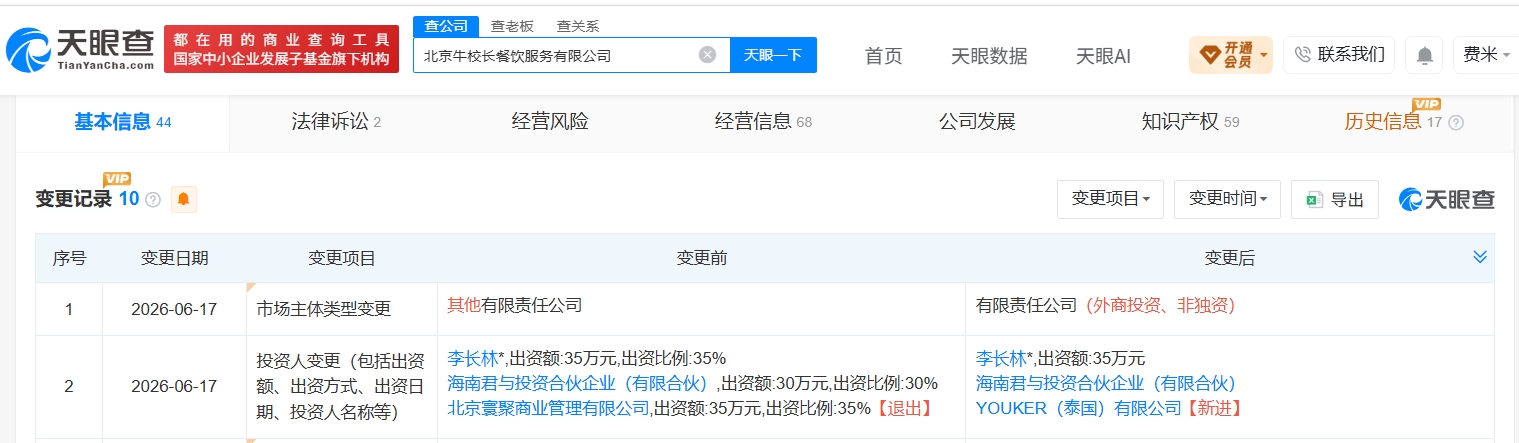The image size is (1519, 443).
Task: Switch to the 知识产权 tab
Action: tap(1190, 122)
